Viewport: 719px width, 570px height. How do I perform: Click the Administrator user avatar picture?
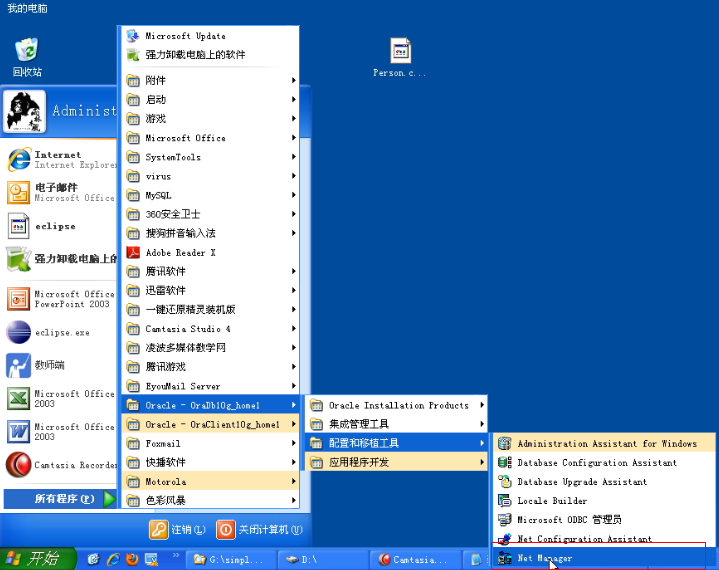tap(25, 111)
